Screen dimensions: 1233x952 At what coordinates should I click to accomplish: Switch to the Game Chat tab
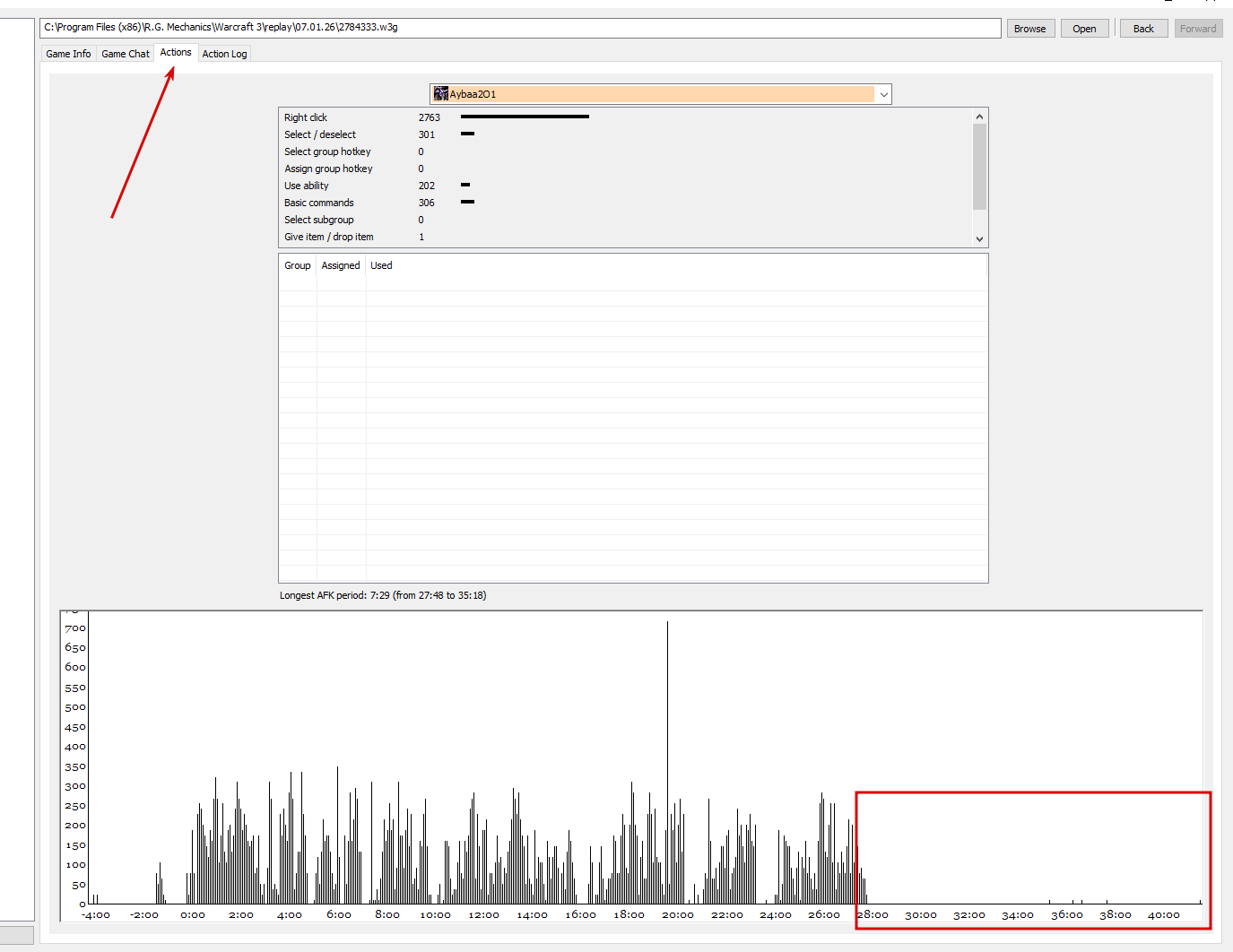coord(126,54)
